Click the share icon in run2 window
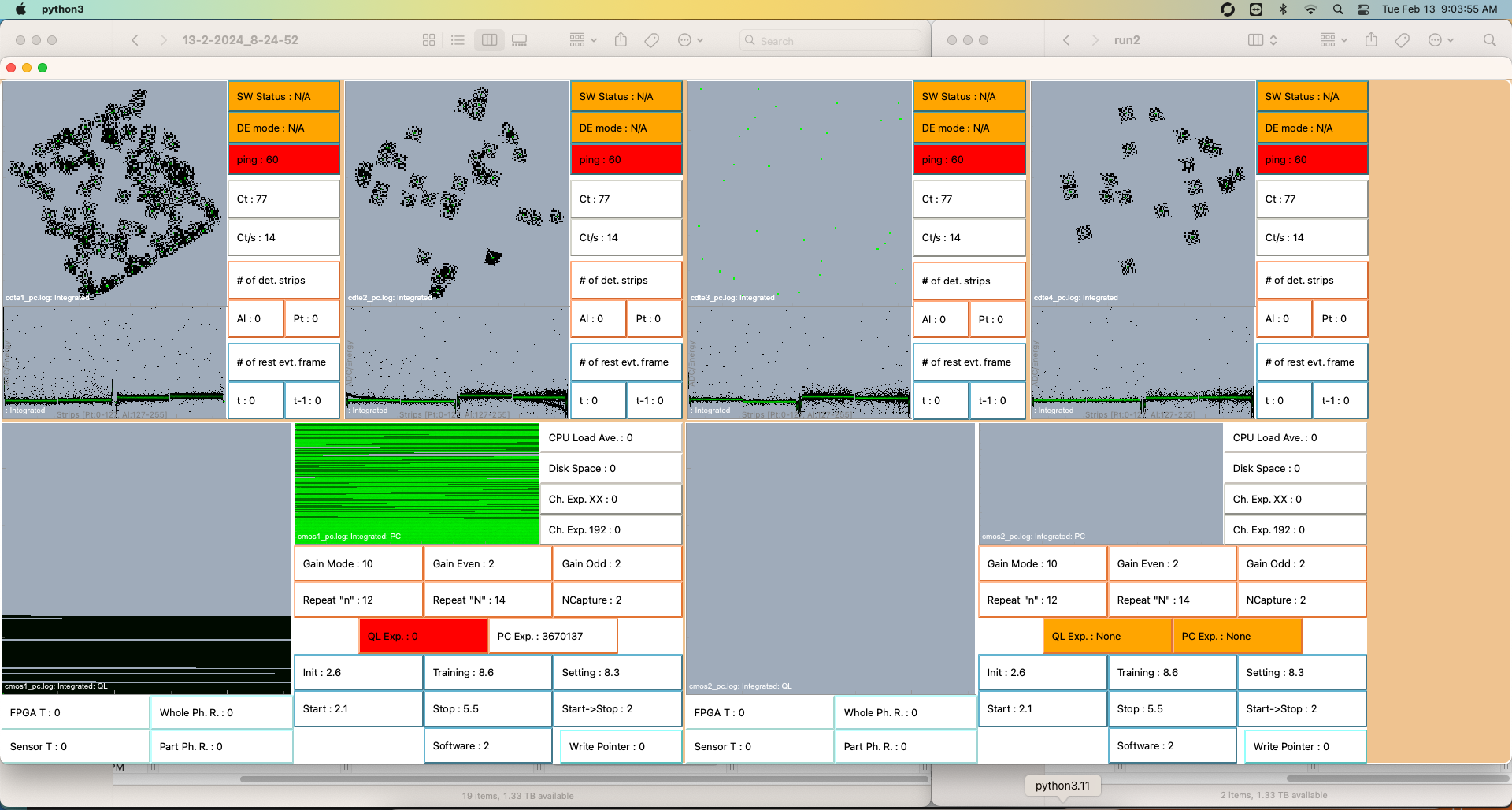Screen dimensions: 1512x810 1371,40
